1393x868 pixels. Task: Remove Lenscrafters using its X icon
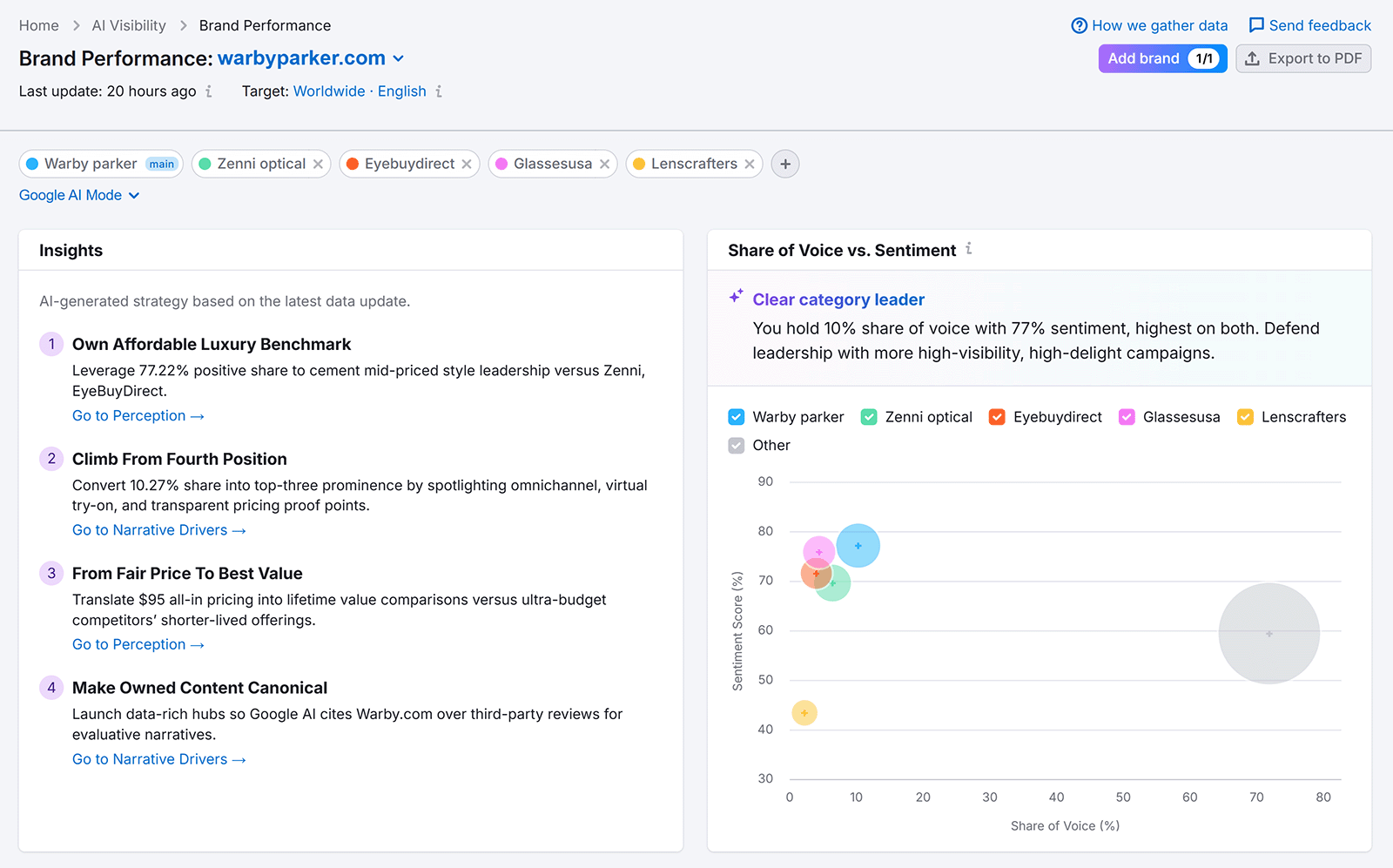point(750,164)
